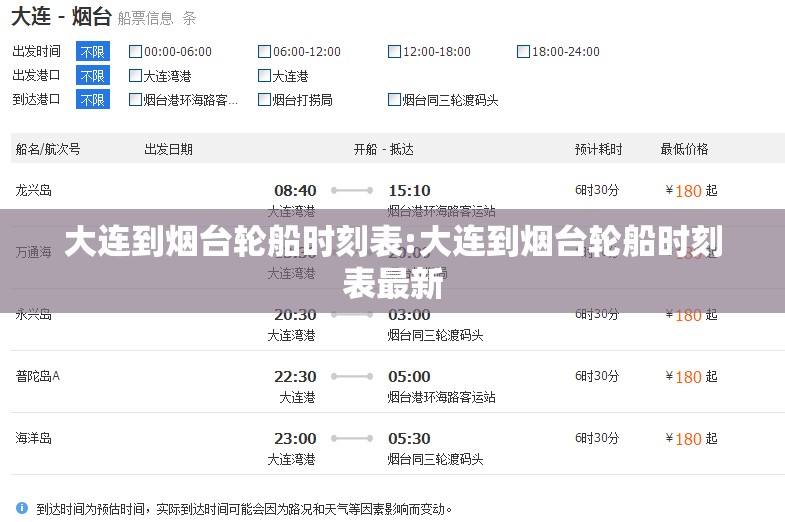Click the 6时30分 duration for 海洋岛
The width and height of the screenshot is (785, 522).
coord(597,438)
